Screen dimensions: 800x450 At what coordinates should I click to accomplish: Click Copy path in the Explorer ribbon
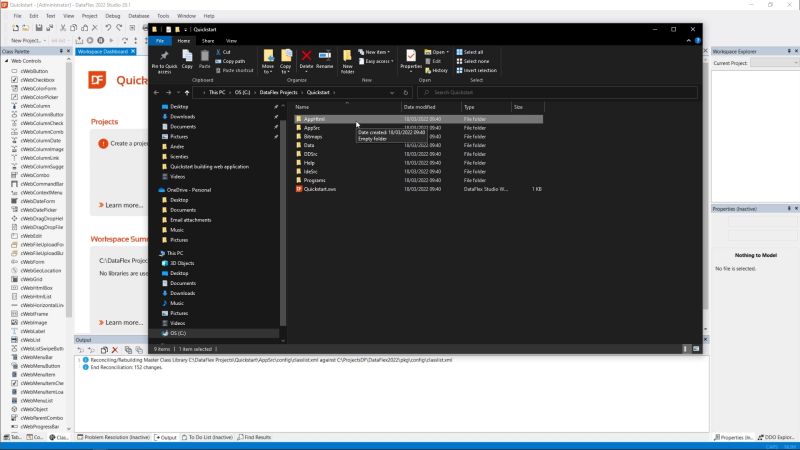(x=230, y=61)
